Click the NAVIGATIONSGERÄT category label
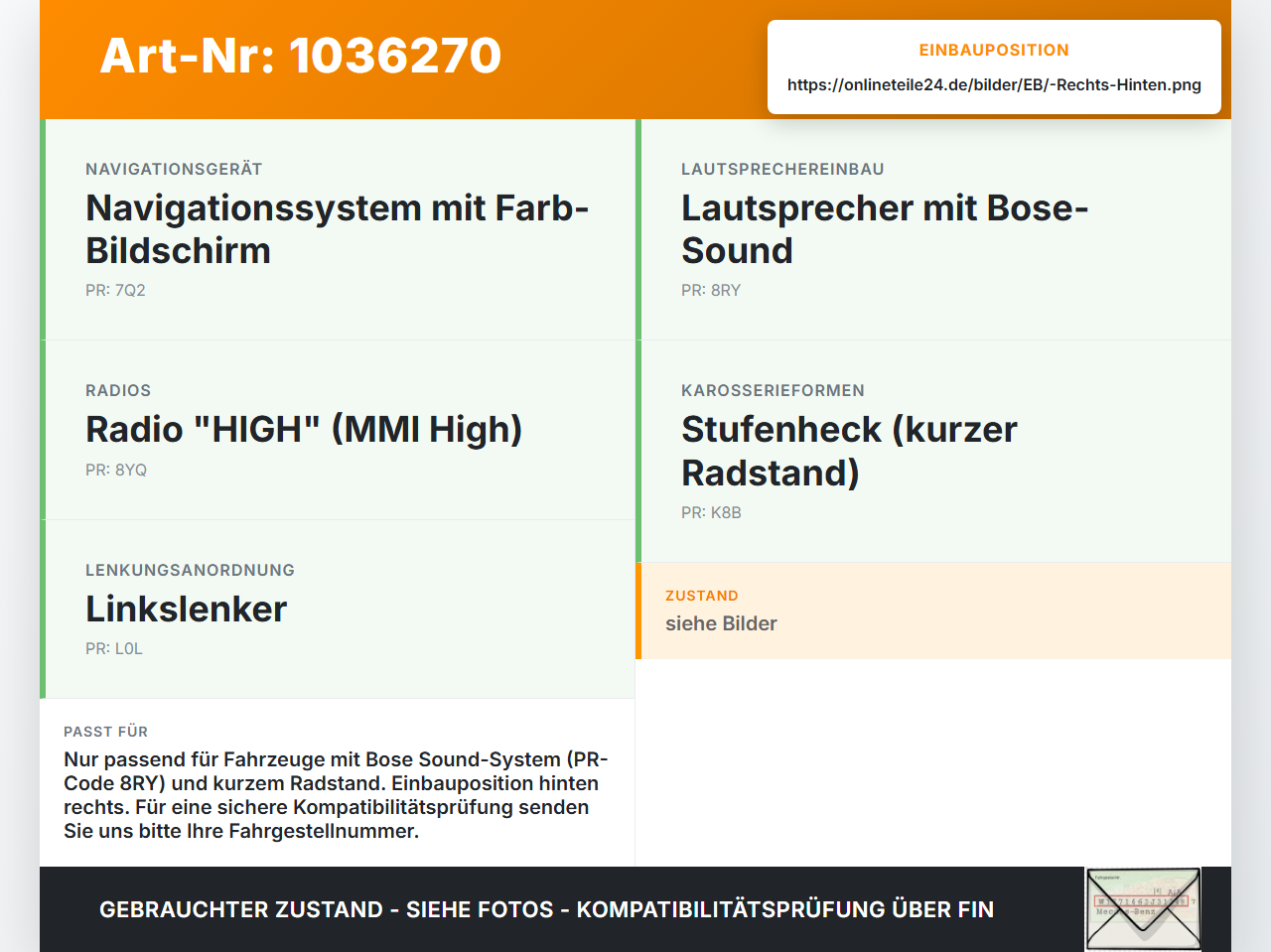This screenshot has width=1271, height=952. (x=174, y=169)
